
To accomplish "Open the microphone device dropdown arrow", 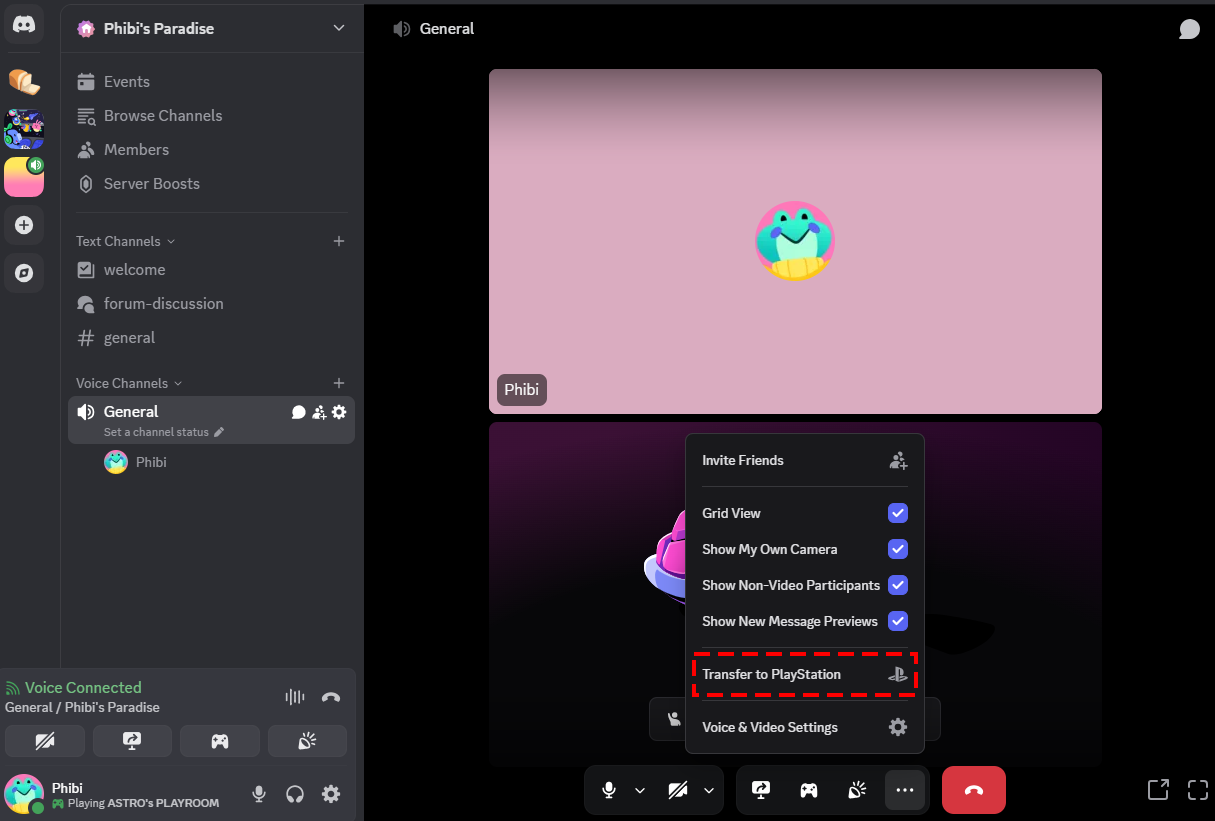I will click(640, 790).
